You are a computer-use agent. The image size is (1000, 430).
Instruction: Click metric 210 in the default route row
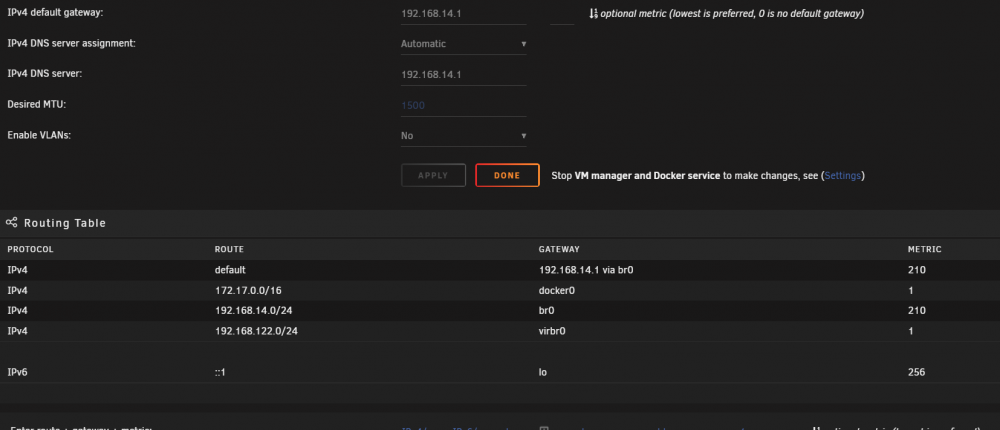click(916, 270)
